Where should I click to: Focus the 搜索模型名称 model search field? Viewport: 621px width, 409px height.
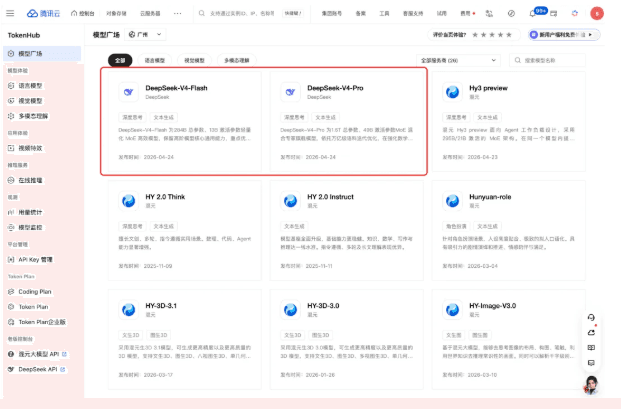(x=547, y=60)
